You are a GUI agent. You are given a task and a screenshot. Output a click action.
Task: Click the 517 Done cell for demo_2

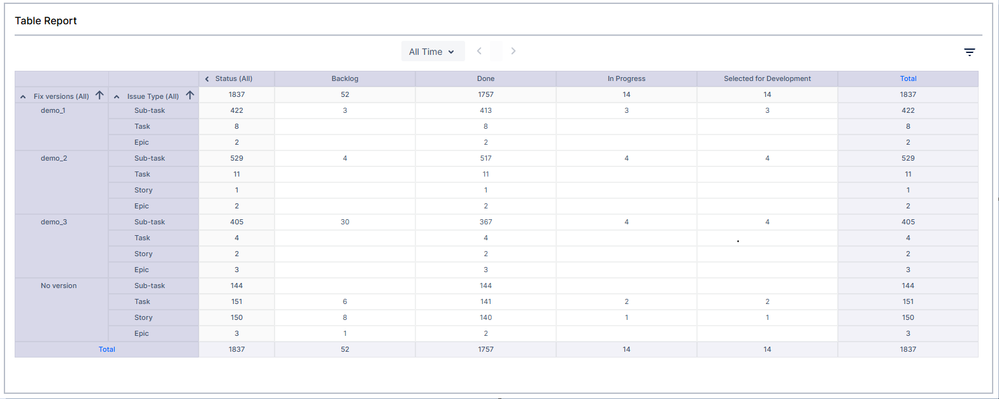[x=485, y=158]
